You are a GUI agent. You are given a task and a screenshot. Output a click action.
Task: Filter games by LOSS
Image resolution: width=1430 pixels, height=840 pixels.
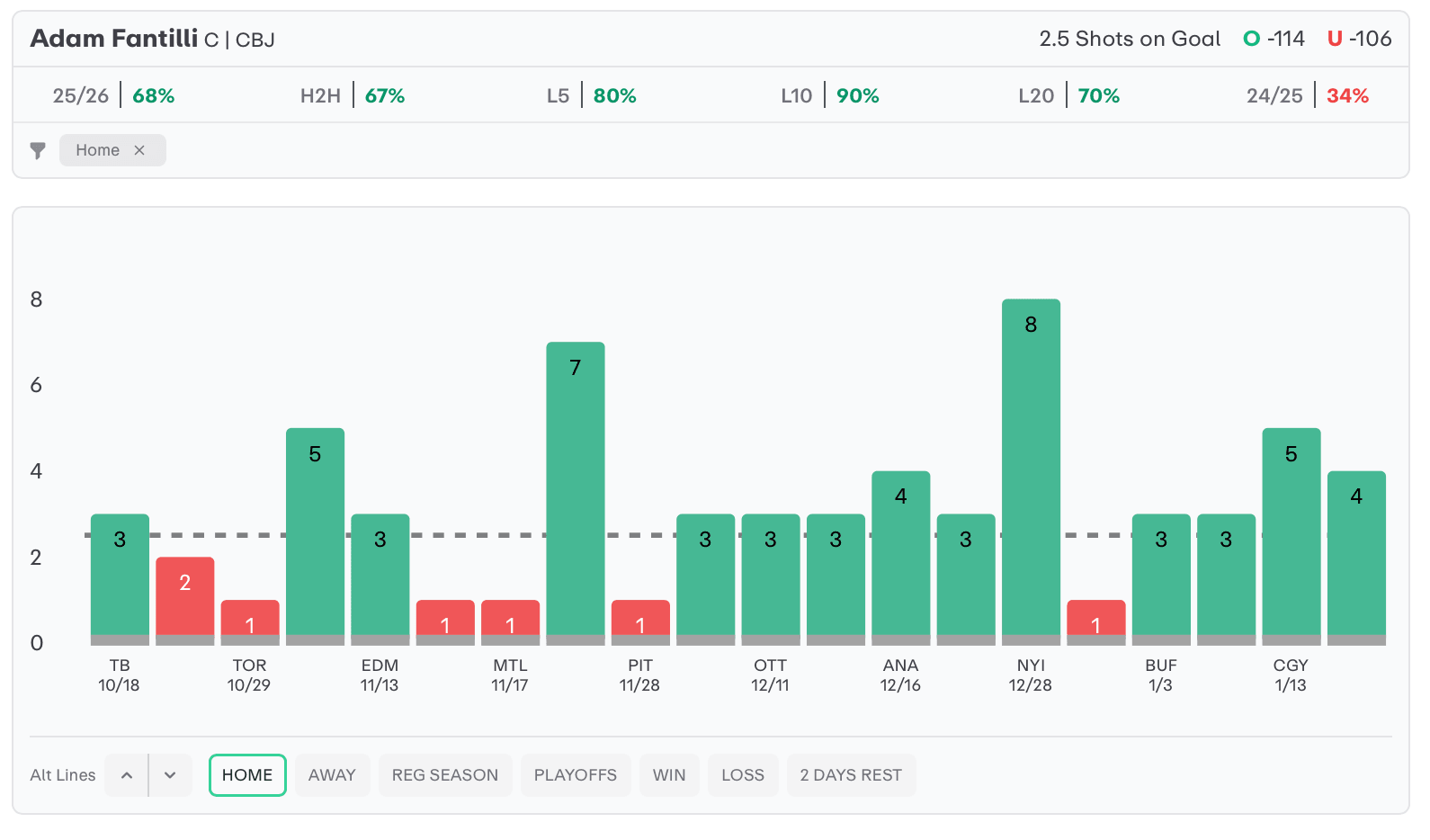[742, 775]
